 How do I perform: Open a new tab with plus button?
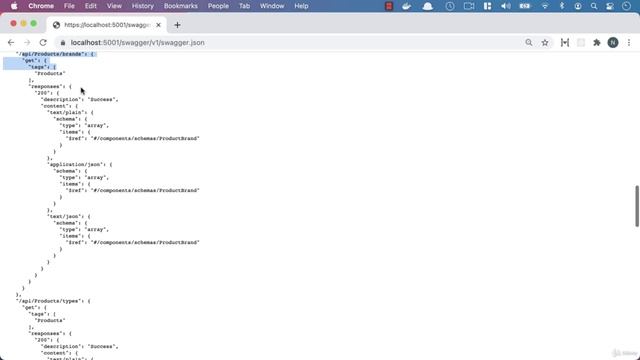tap(177, 25)
